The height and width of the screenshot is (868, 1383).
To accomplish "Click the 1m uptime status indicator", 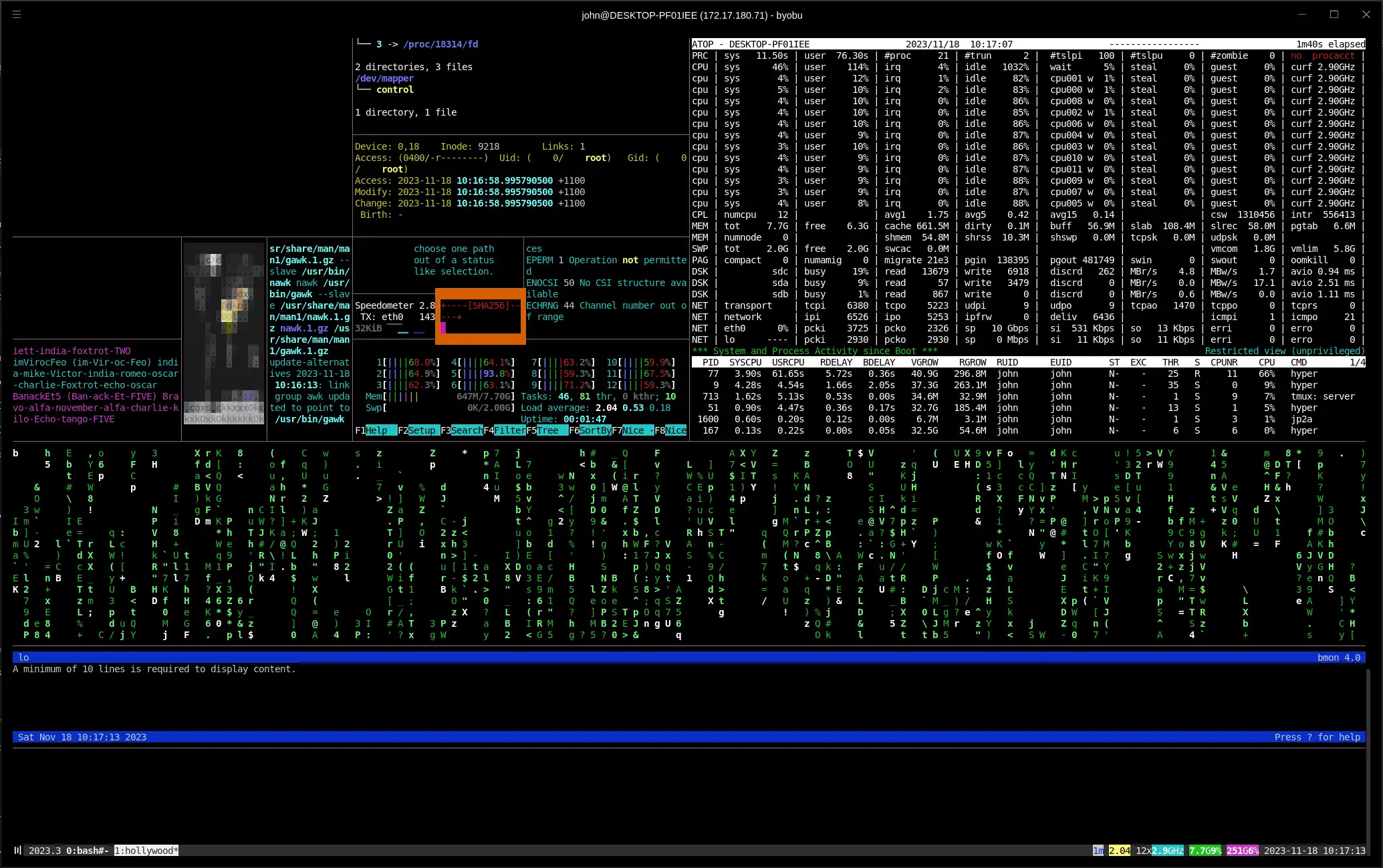I will [1098, 851].
